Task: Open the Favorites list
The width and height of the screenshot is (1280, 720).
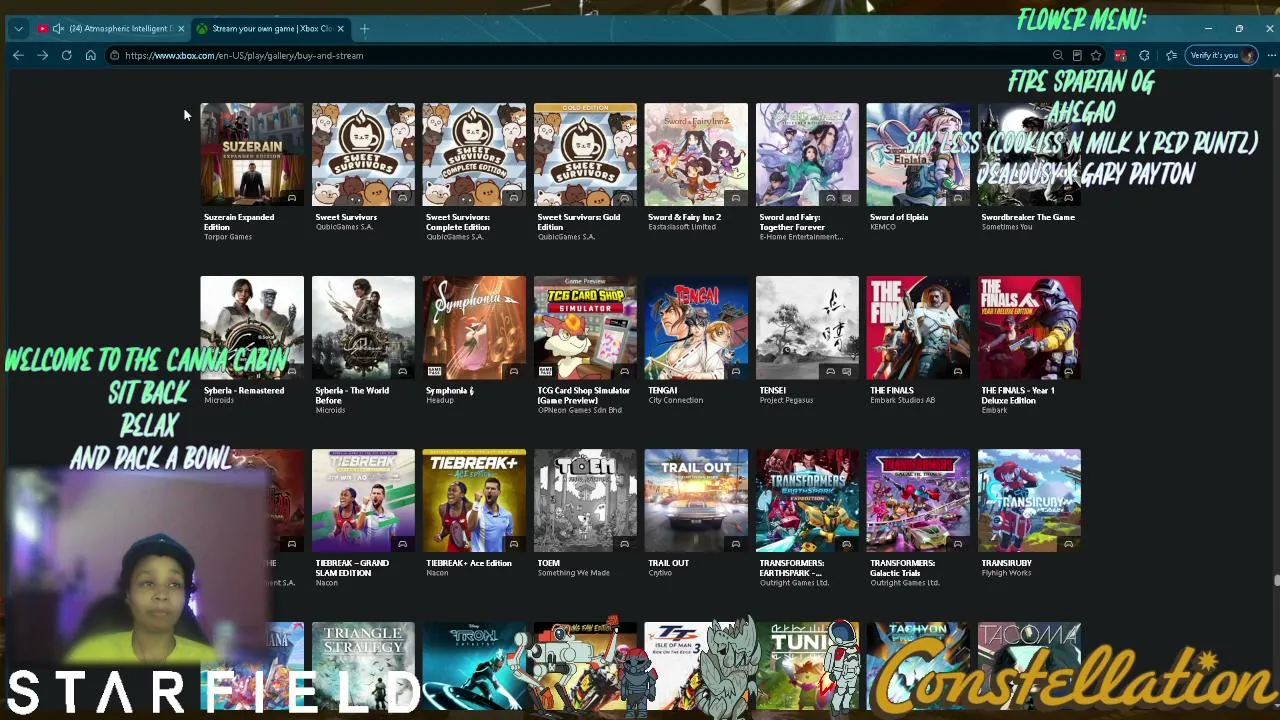Action: coord(1171,56)
